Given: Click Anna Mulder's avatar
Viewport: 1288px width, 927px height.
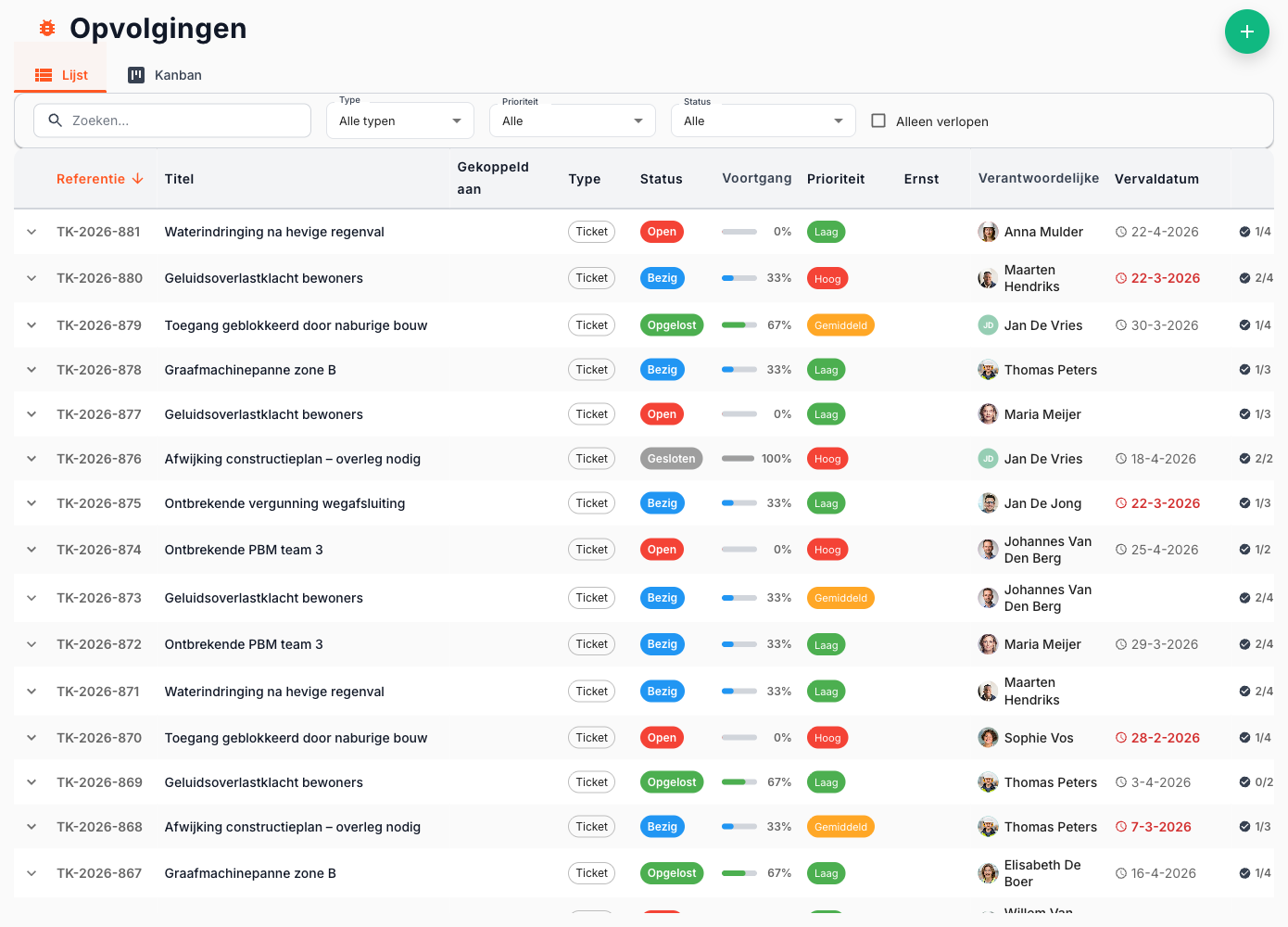Looking at the screenshot, I should pyautogui.click(x=988, y=232).
